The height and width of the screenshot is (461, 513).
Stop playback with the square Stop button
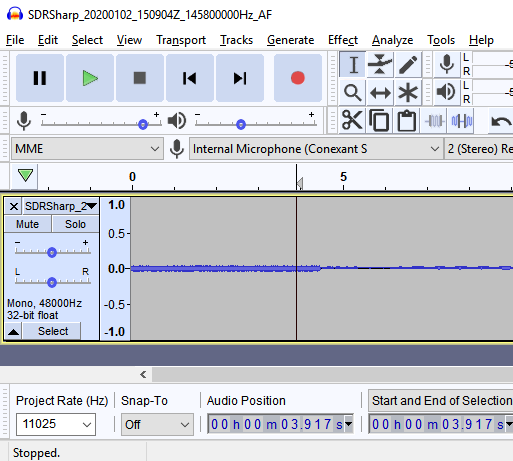click(x=140, y=78)
